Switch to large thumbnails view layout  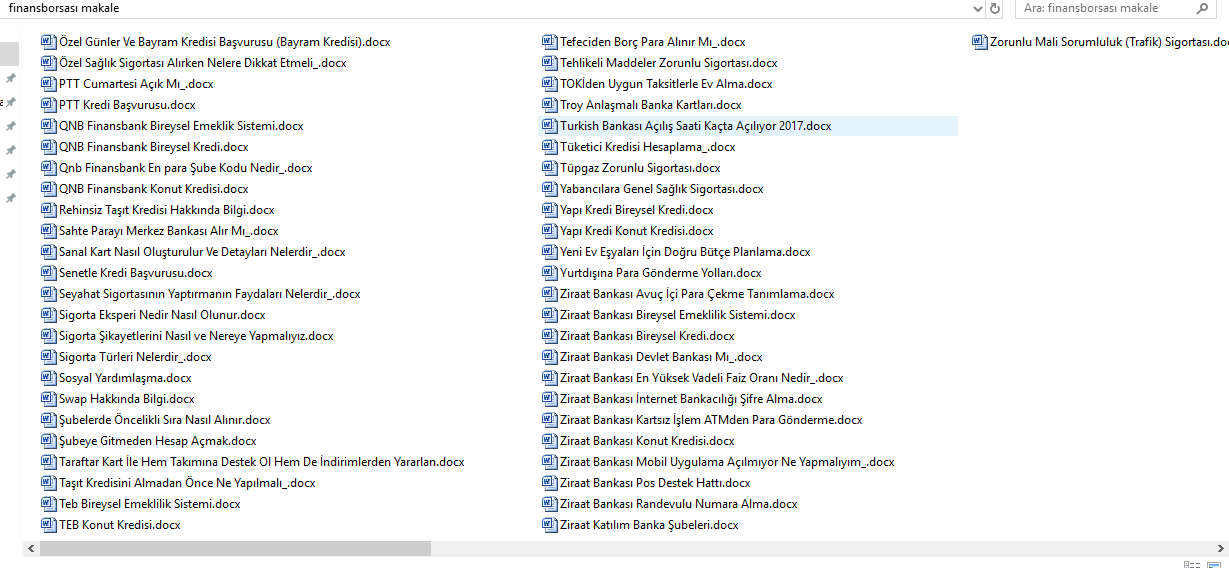(1215, 565)
